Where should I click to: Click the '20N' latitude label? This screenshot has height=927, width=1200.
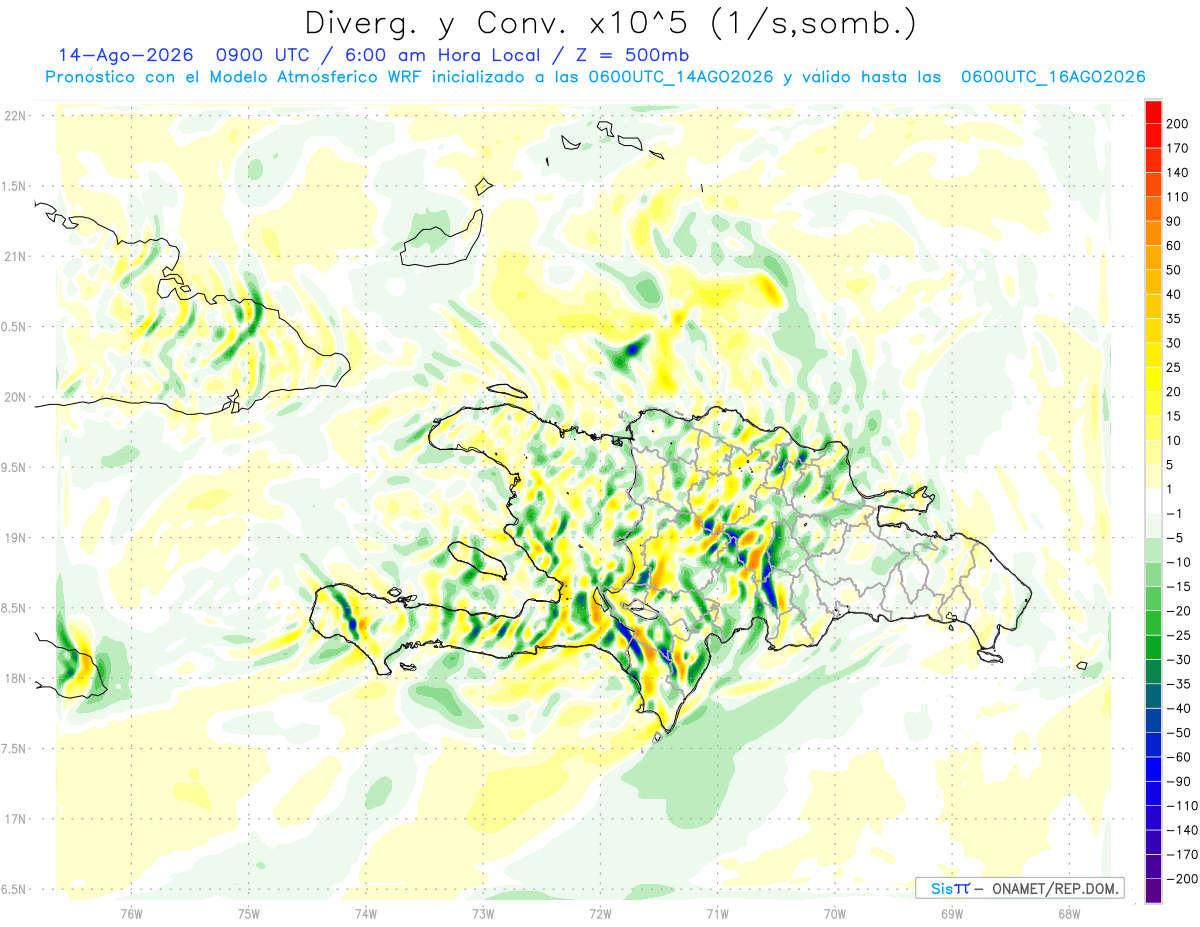click(15, 397)
